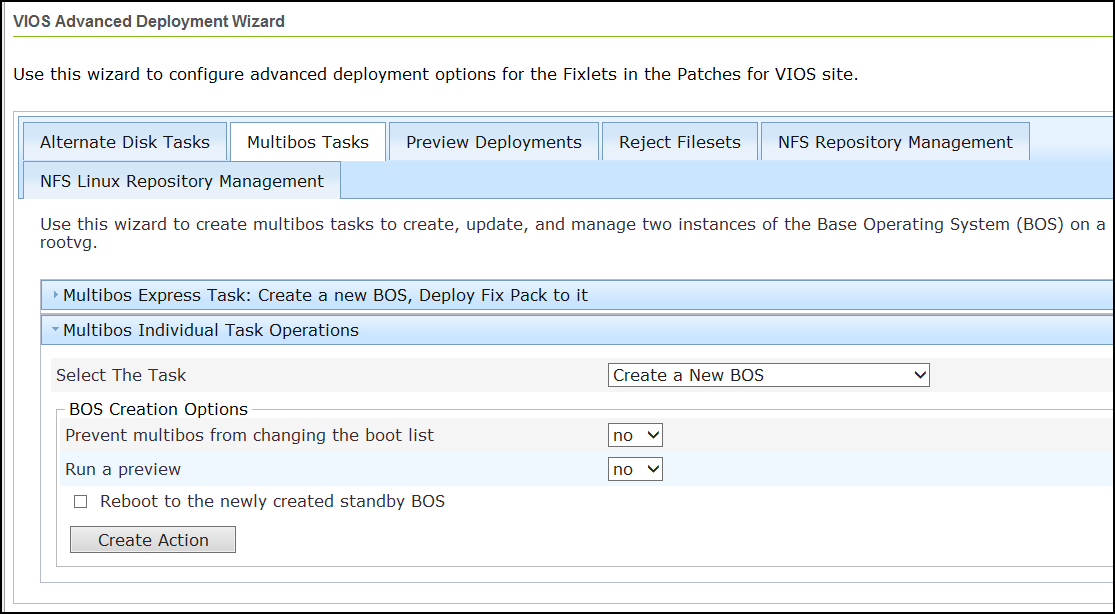Open the Select The Task dropdown
The height and width of the screenshot is (614, 1115).
click(x=768, y=375)
